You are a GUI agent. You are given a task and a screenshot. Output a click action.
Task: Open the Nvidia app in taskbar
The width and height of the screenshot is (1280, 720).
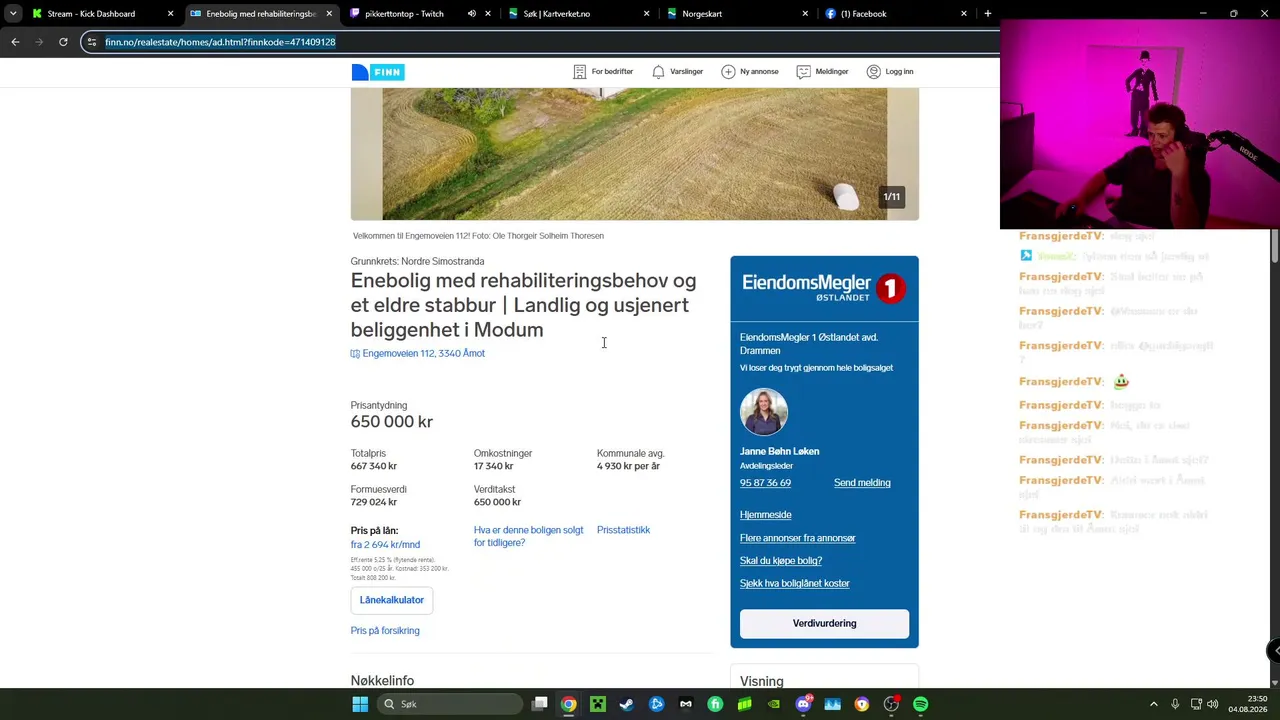[x=774, y=704]
